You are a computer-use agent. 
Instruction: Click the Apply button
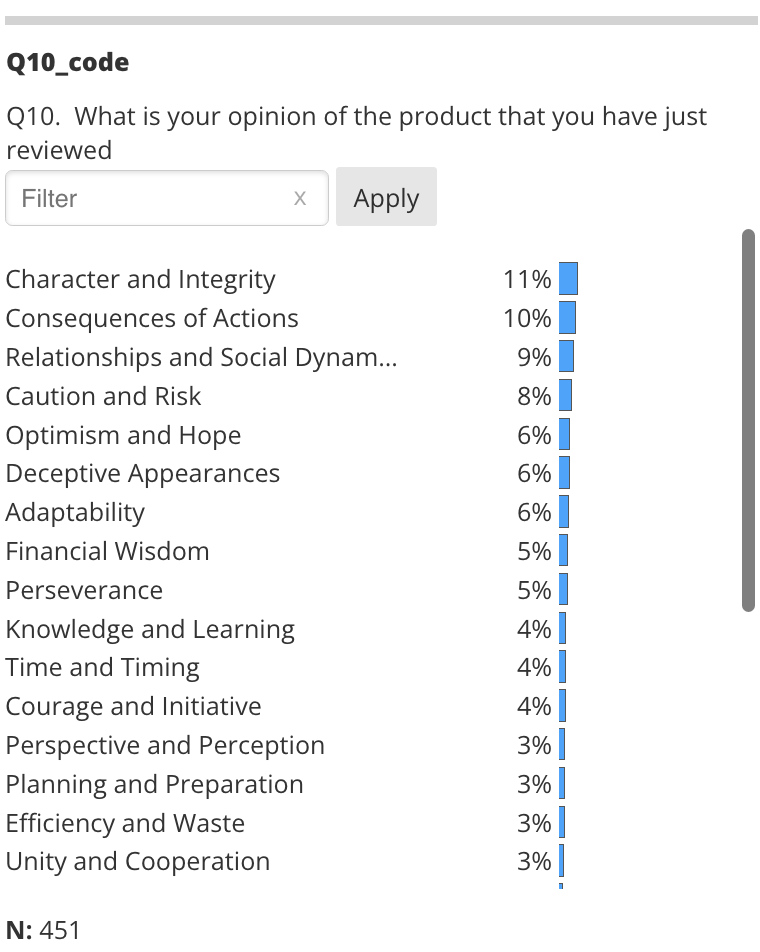[386, 197]
